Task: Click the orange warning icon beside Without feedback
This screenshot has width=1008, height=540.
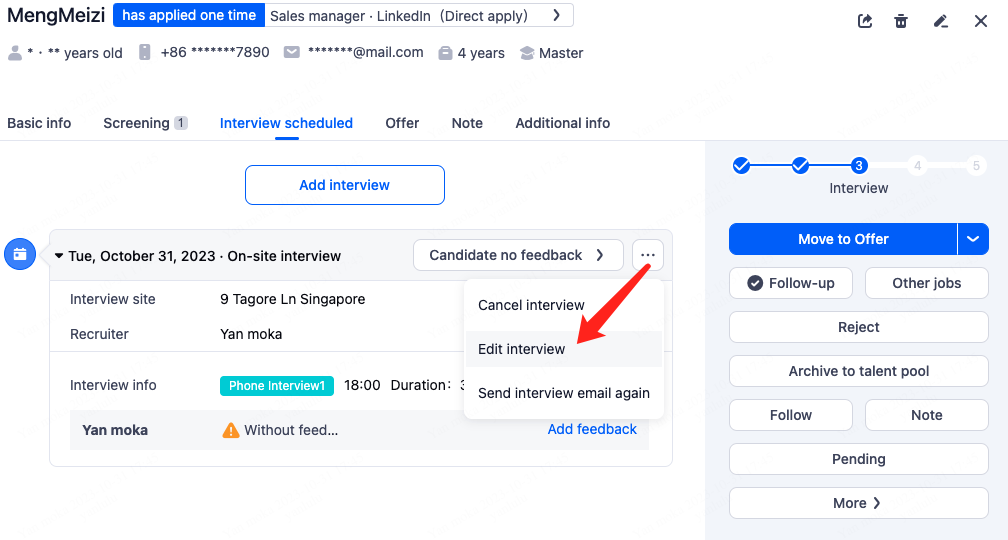Action: (231, 430)
